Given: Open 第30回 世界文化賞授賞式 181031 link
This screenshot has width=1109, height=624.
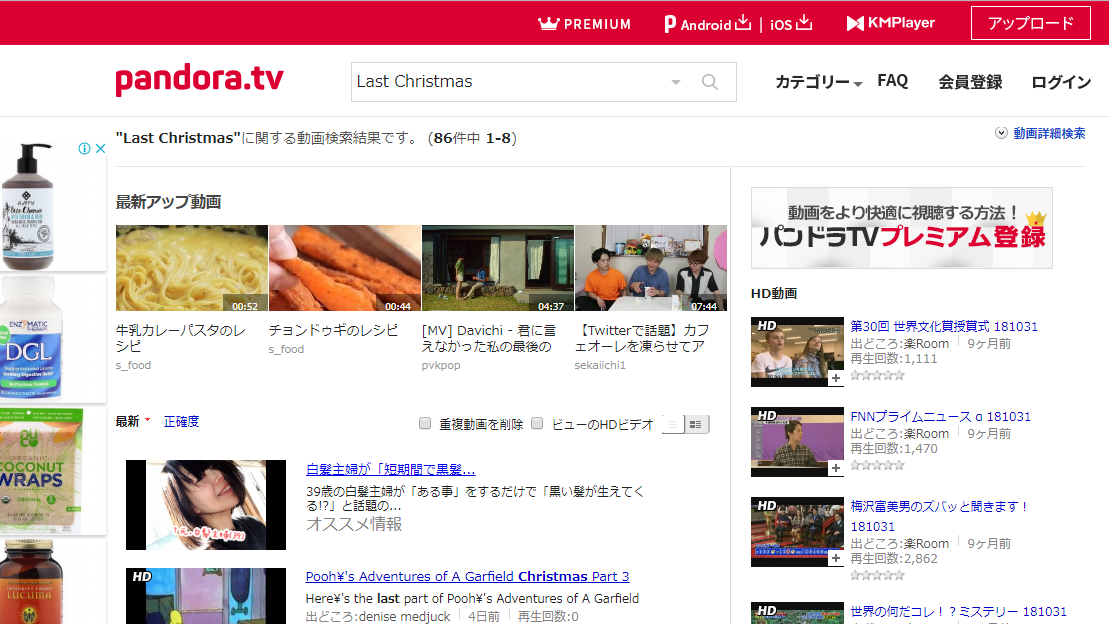Looking at the screenshot, I should [x=943, y=326].
